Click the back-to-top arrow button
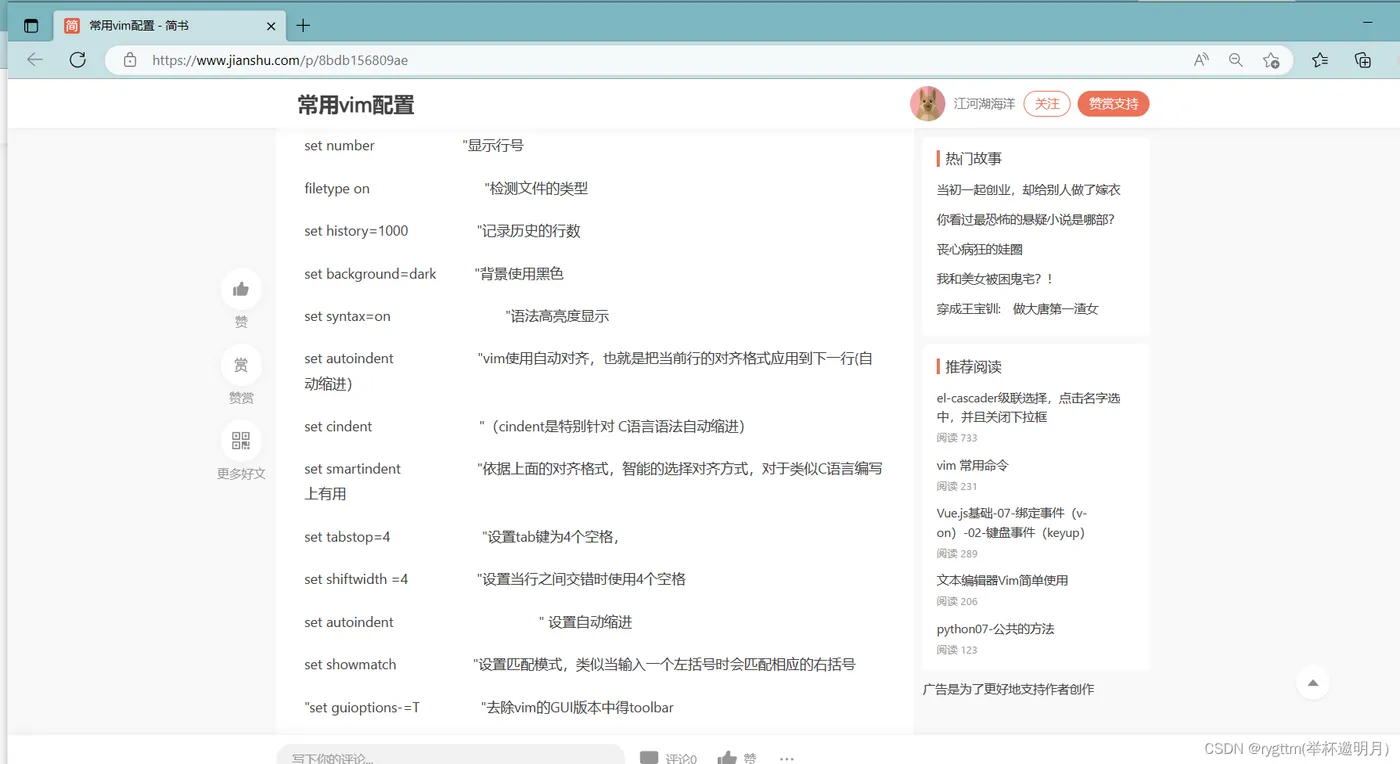The width and height of the screenshot is (1400, 764). click(1313, 683)
